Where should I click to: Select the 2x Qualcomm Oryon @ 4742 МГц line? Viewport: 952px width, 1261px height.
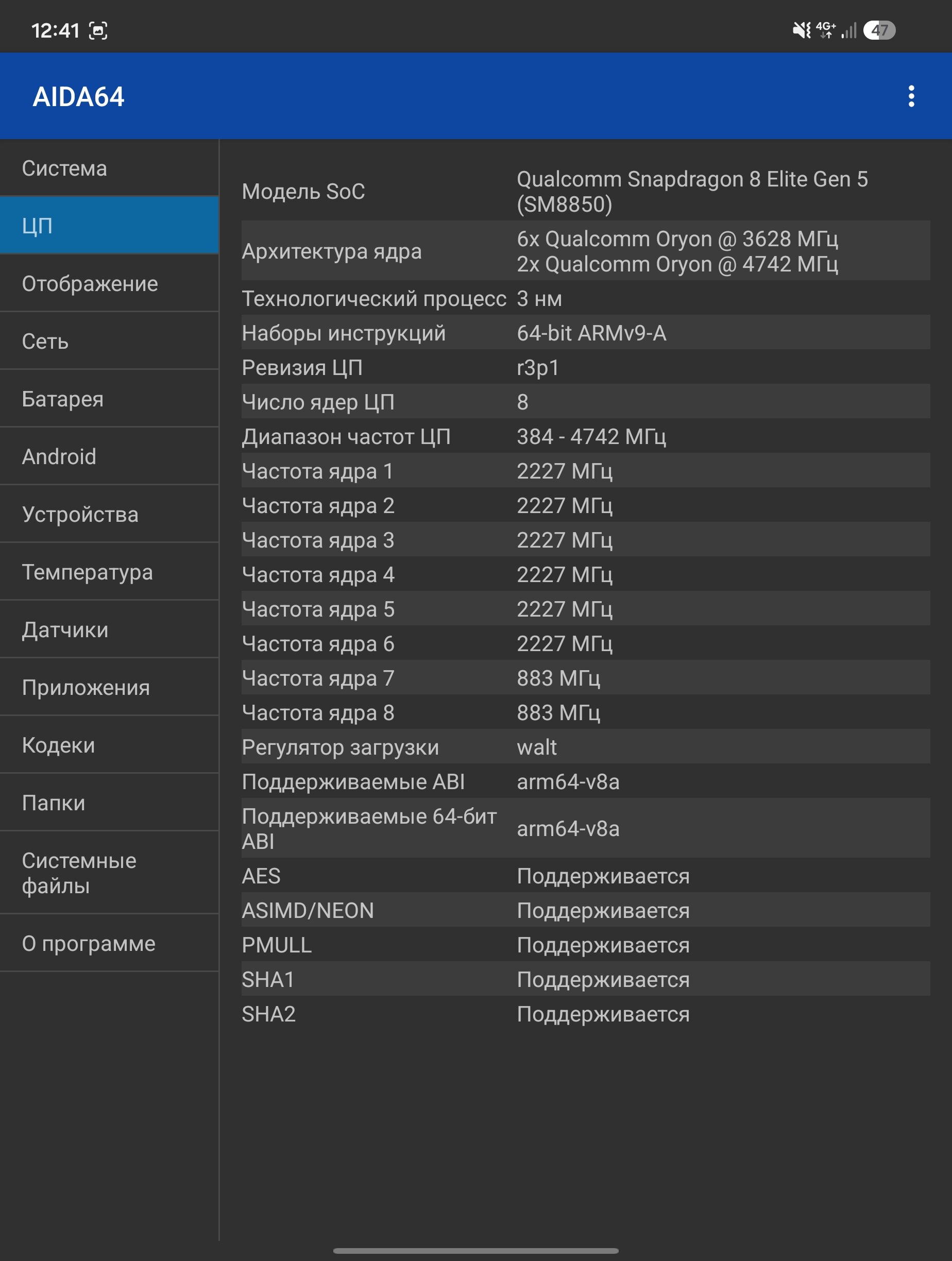pos(677,264)
